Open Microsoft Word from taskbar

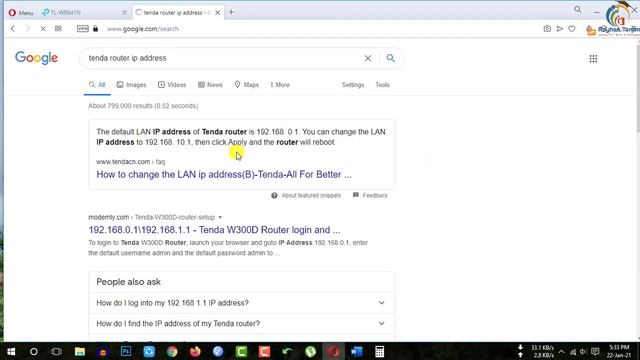tap(356, 351)
